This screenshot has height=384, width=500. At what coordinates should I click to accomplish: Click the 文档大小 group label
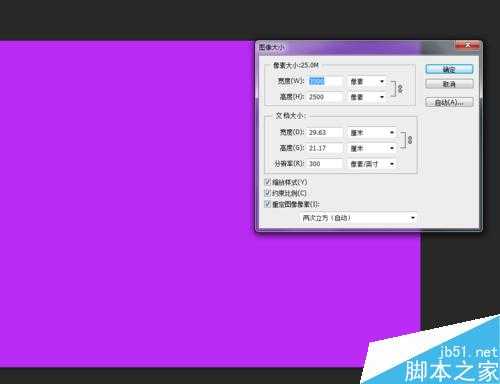290,116
